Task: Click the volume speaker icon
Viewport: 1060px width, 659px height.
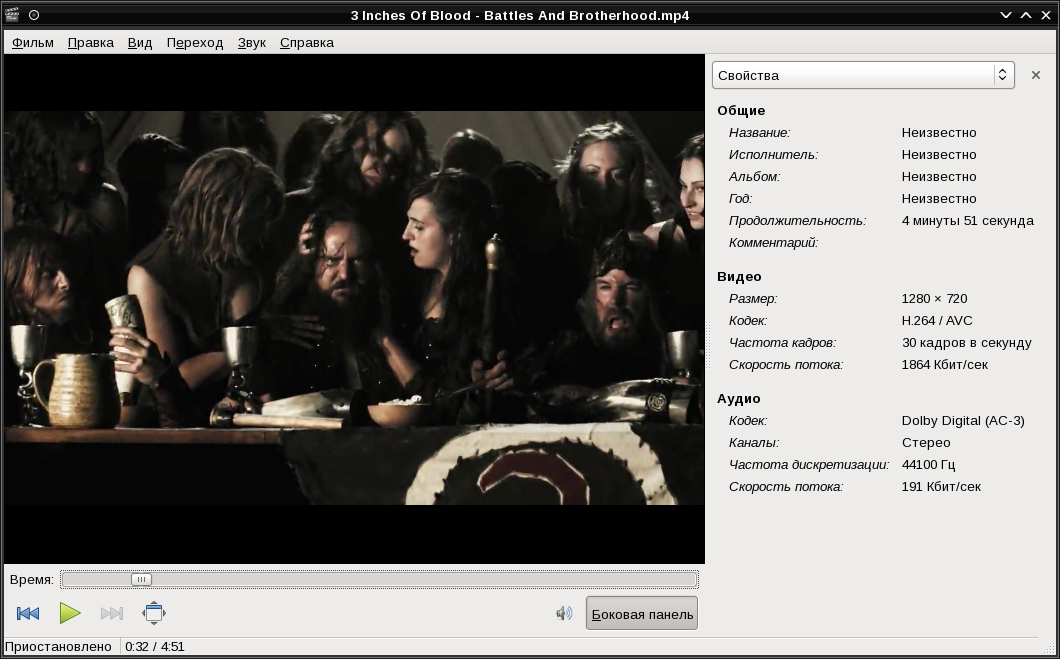Action: (x=564, y=613)
